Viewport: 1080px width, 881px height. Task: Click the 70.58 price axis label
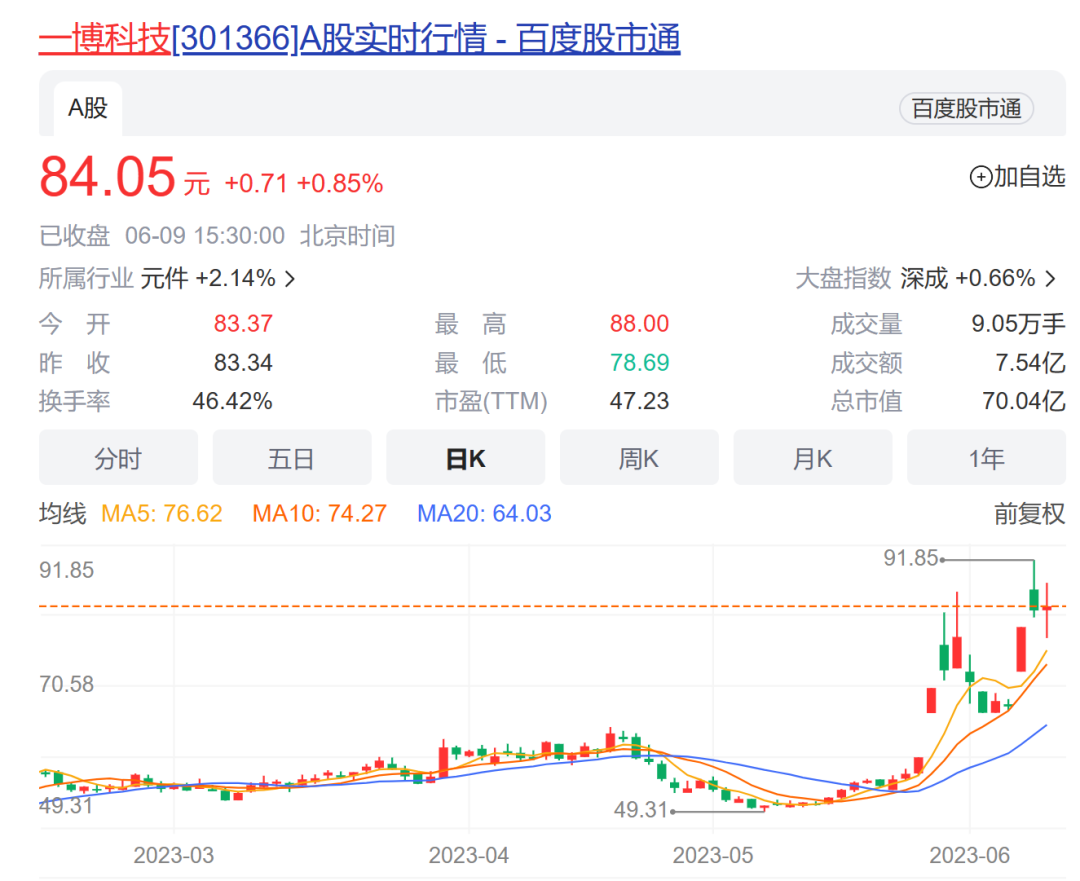66,685
